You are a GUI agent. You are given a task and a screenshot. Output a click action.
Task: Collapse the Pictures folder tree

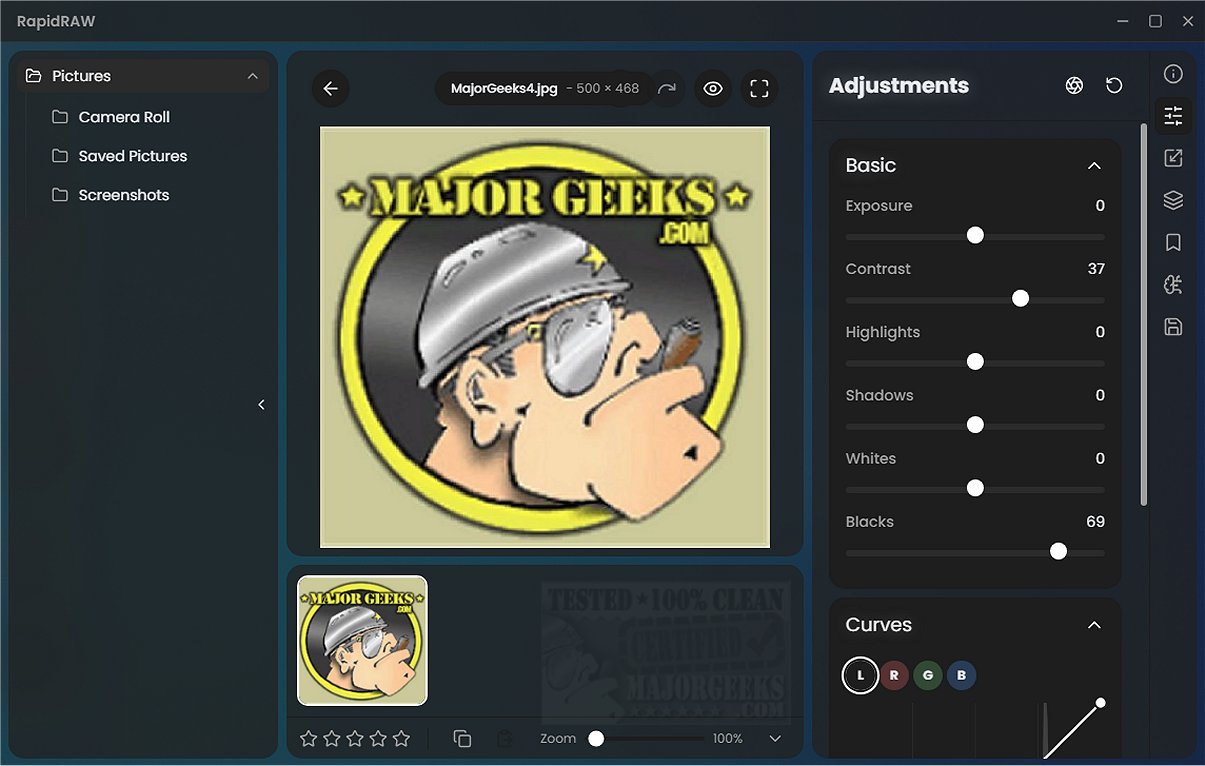click(252, 76)
